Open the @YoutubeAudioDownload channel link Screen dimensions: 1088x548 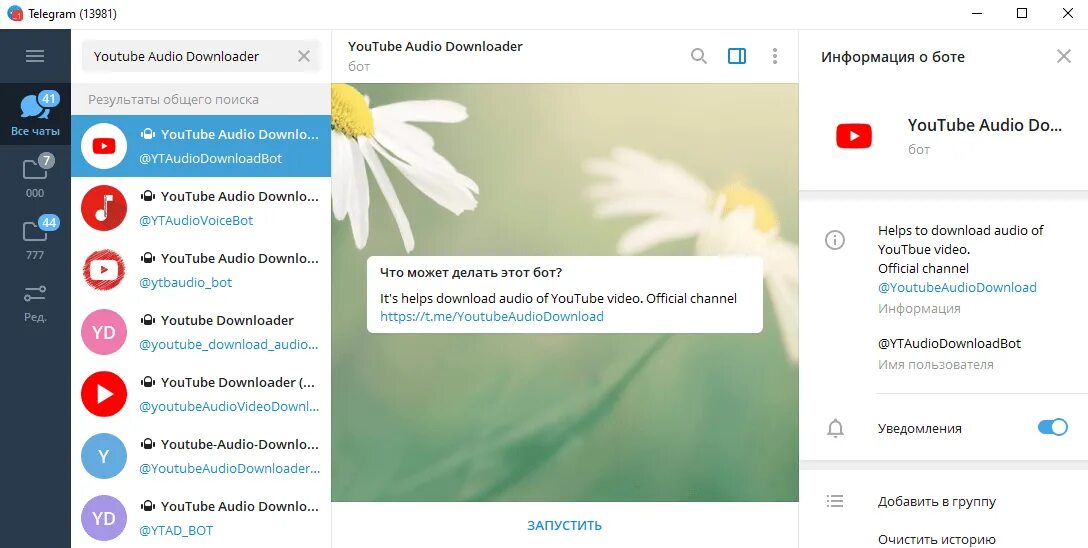(x=958, y=287)
